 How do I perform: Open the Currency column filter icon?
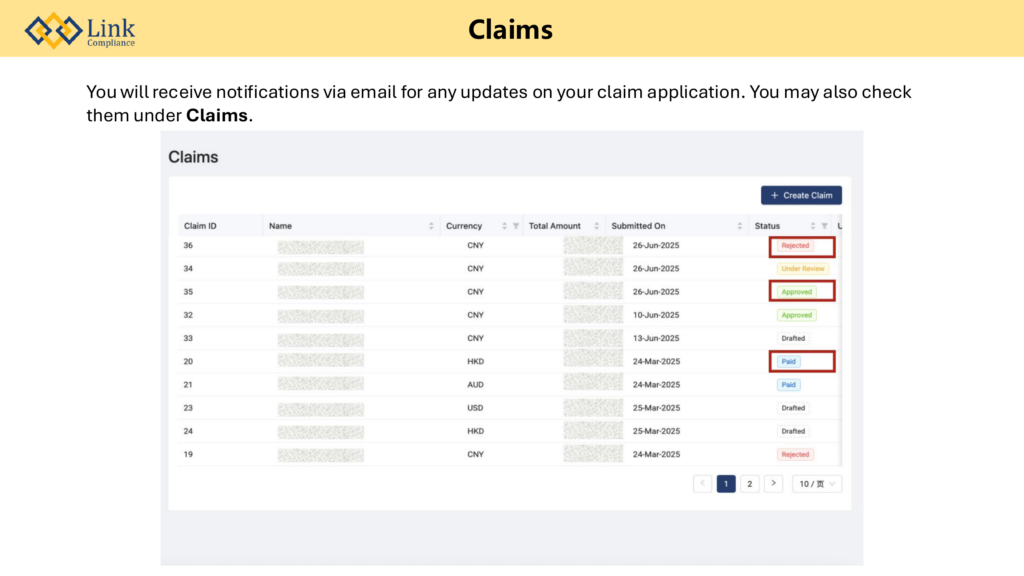[x=516, y=226]
